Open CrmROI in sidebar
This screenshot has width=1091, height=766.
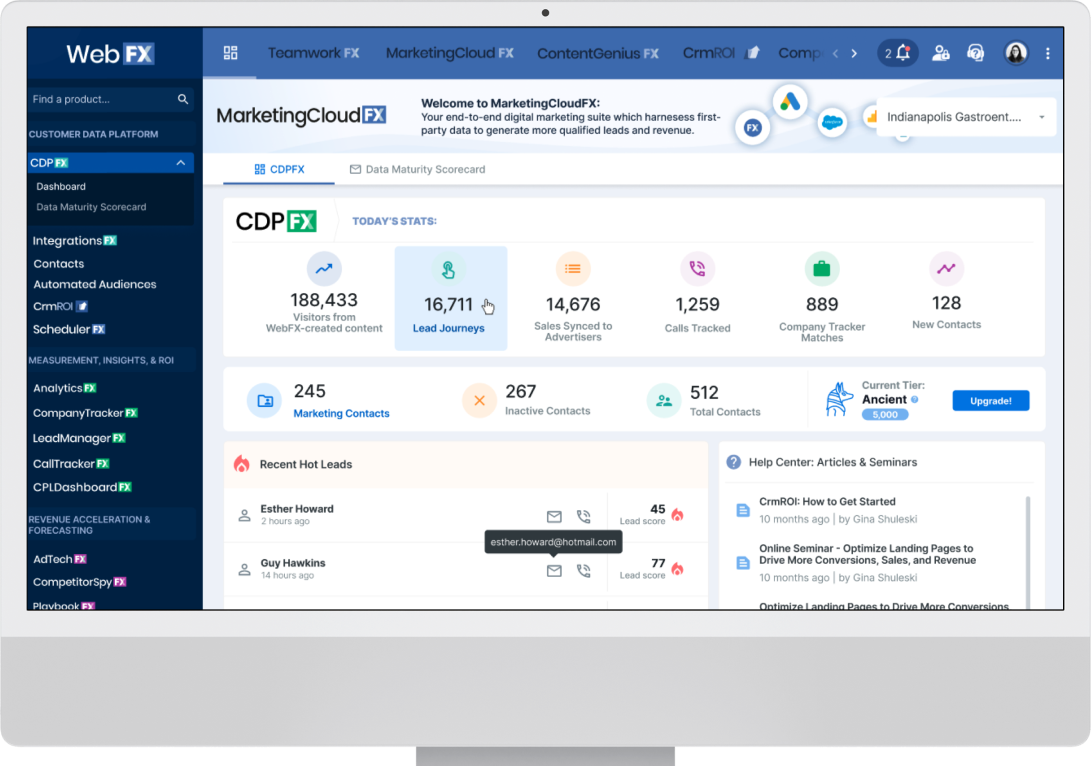click(60, 306)
